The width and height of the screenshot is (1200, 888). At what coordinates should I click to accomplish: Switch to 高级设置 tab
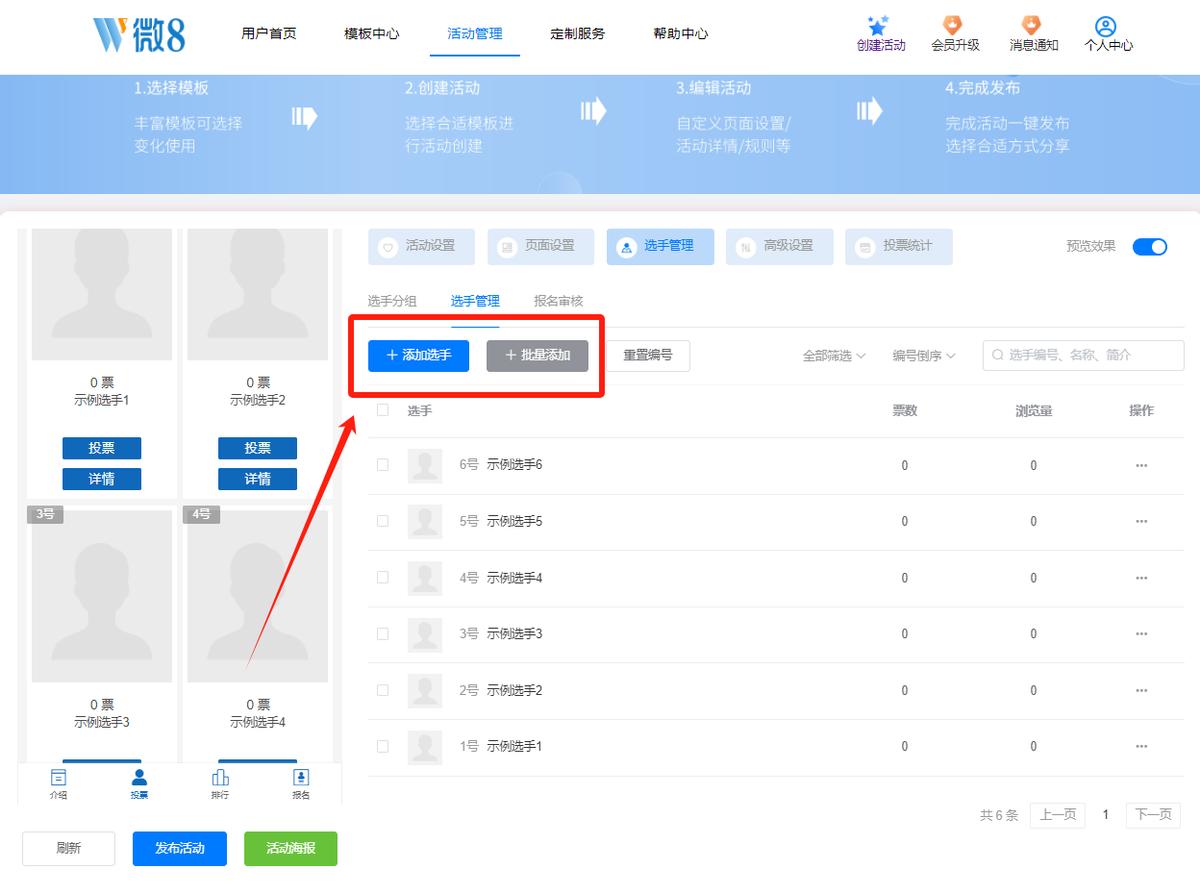click(780, 247)
